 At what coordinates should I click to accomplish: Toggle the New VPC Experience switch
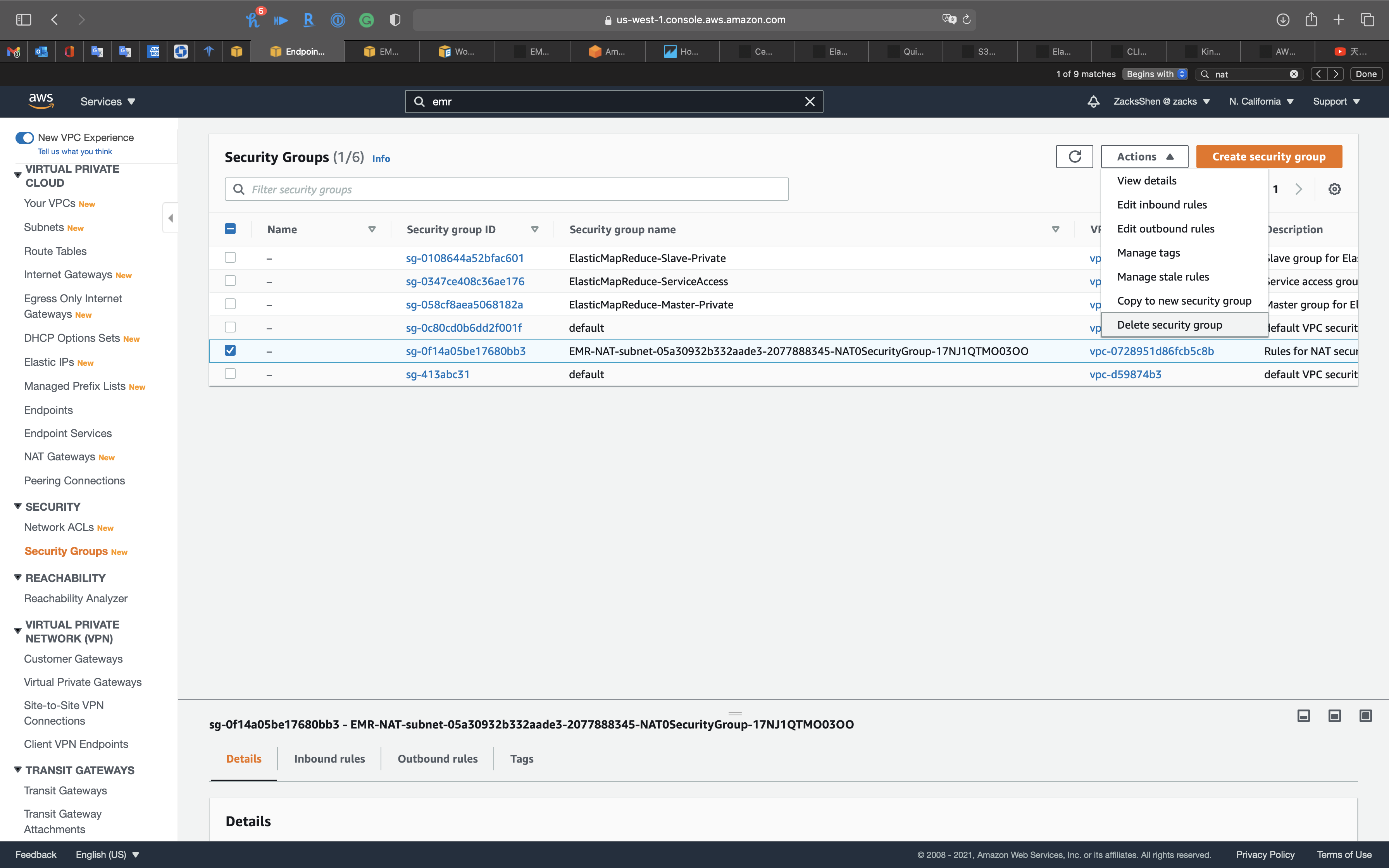click(25, 138)
